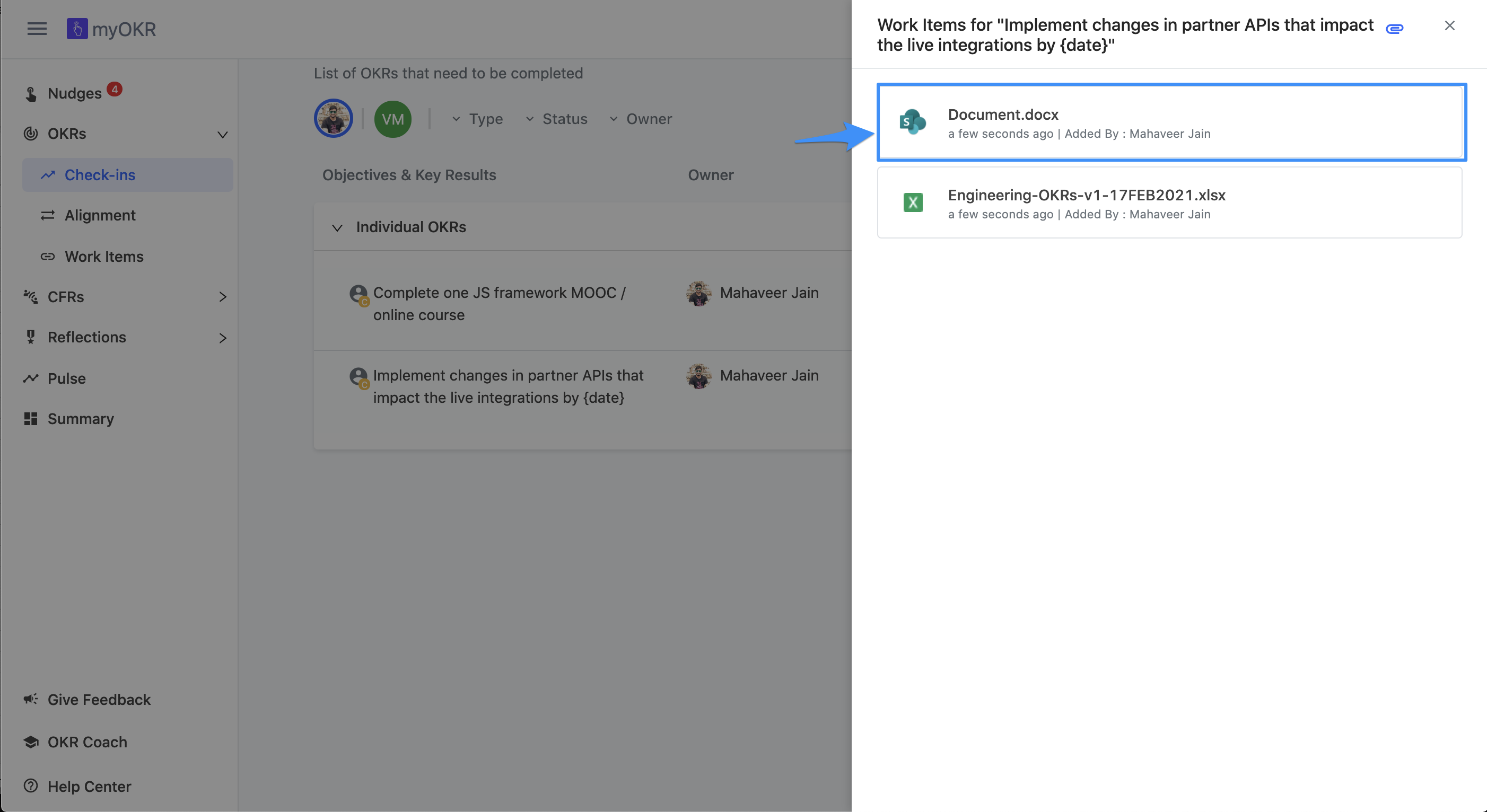
Task: Close the Work Items side panel
Action: (x=1449, y=25)
